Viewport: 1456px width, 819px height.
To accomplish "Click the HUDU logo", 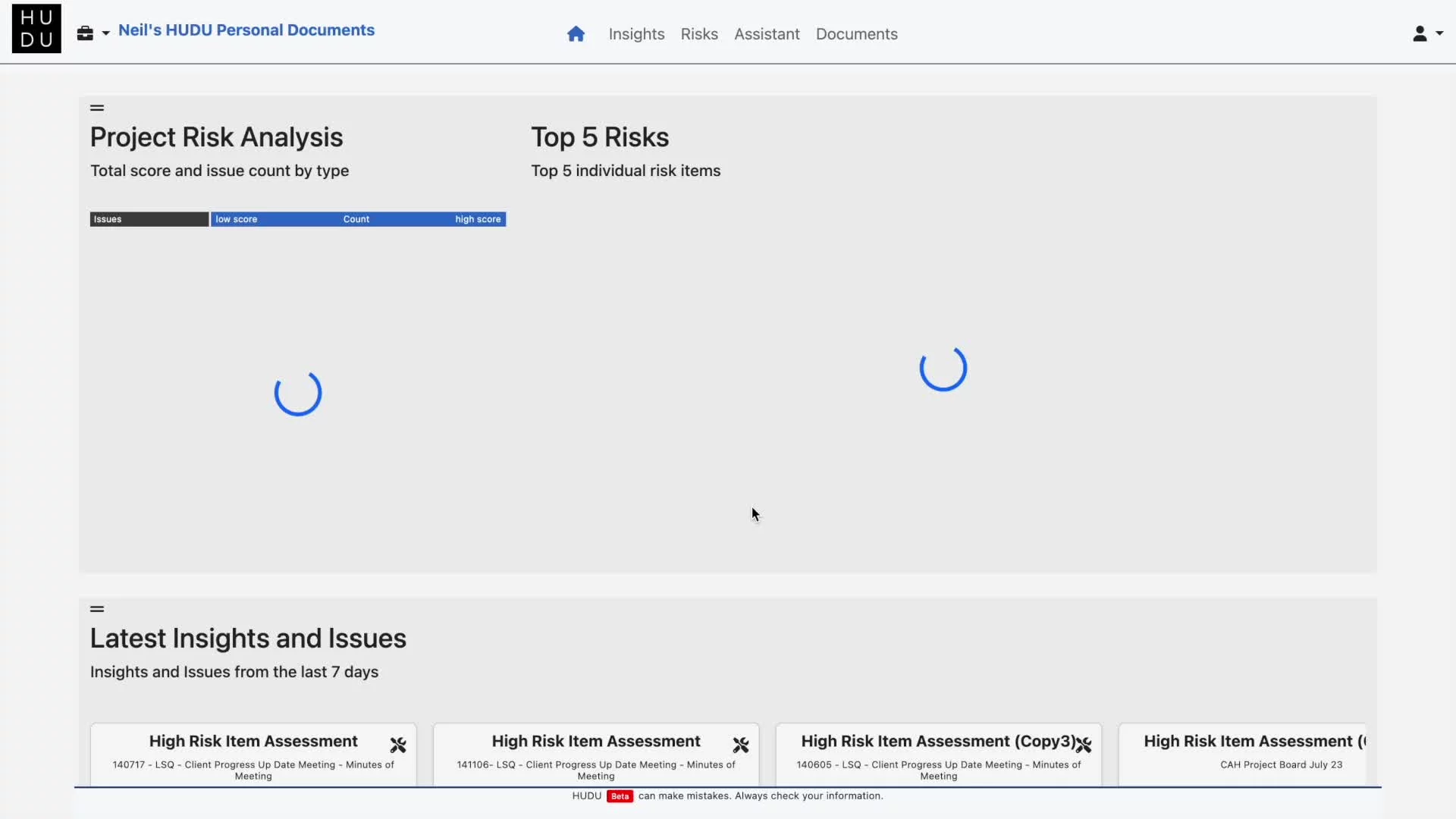I will pyautogui.click(x=36, y=30).
